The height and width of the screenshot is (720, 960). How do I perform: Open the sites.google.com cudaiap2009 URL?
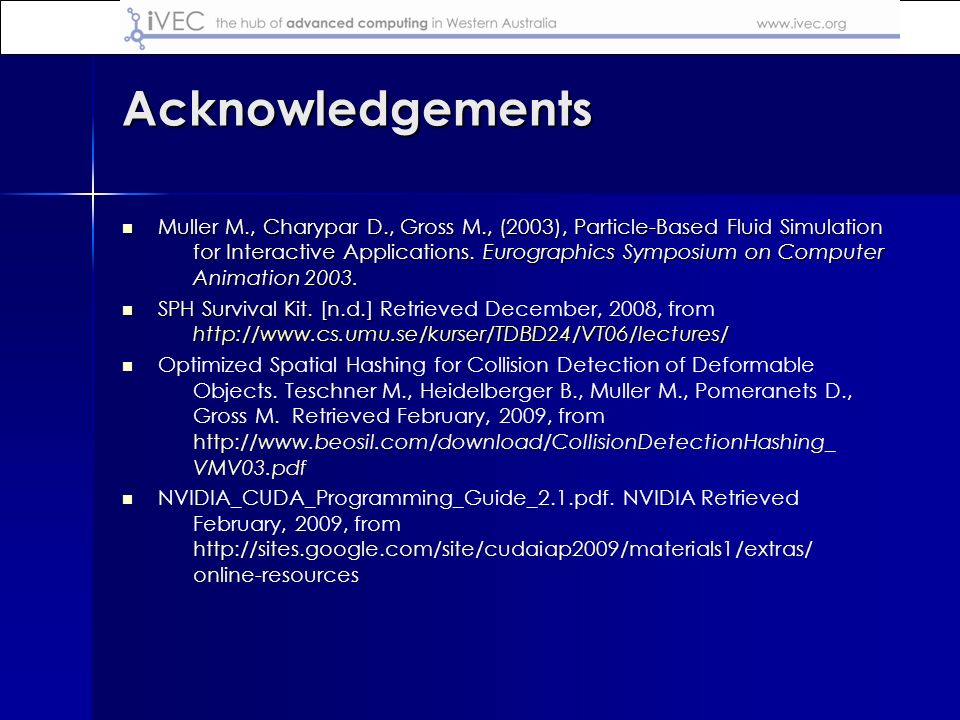(503, 549)
